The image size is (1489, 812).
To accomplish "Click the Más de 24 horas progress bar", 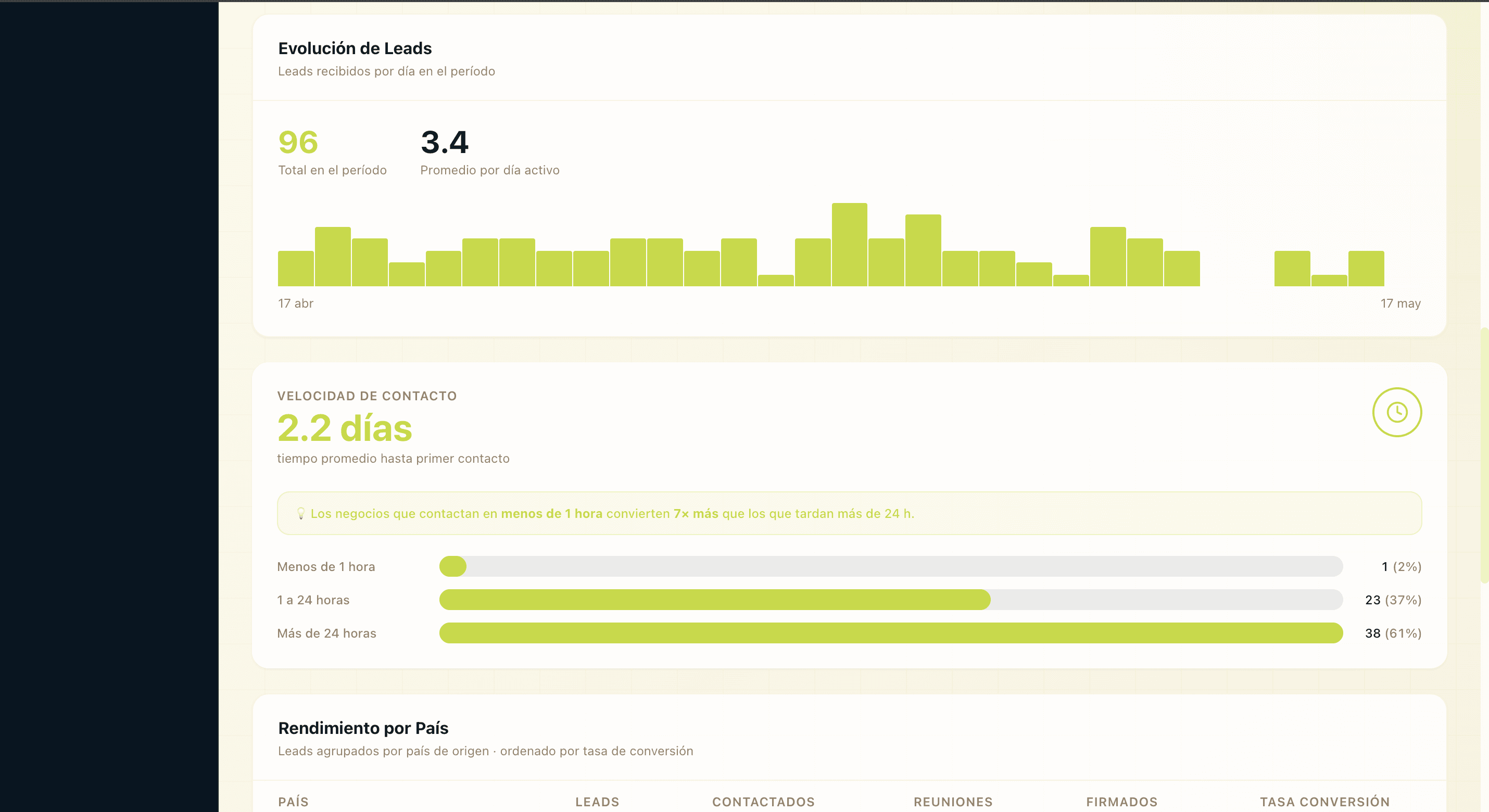I will pos(891,633).
